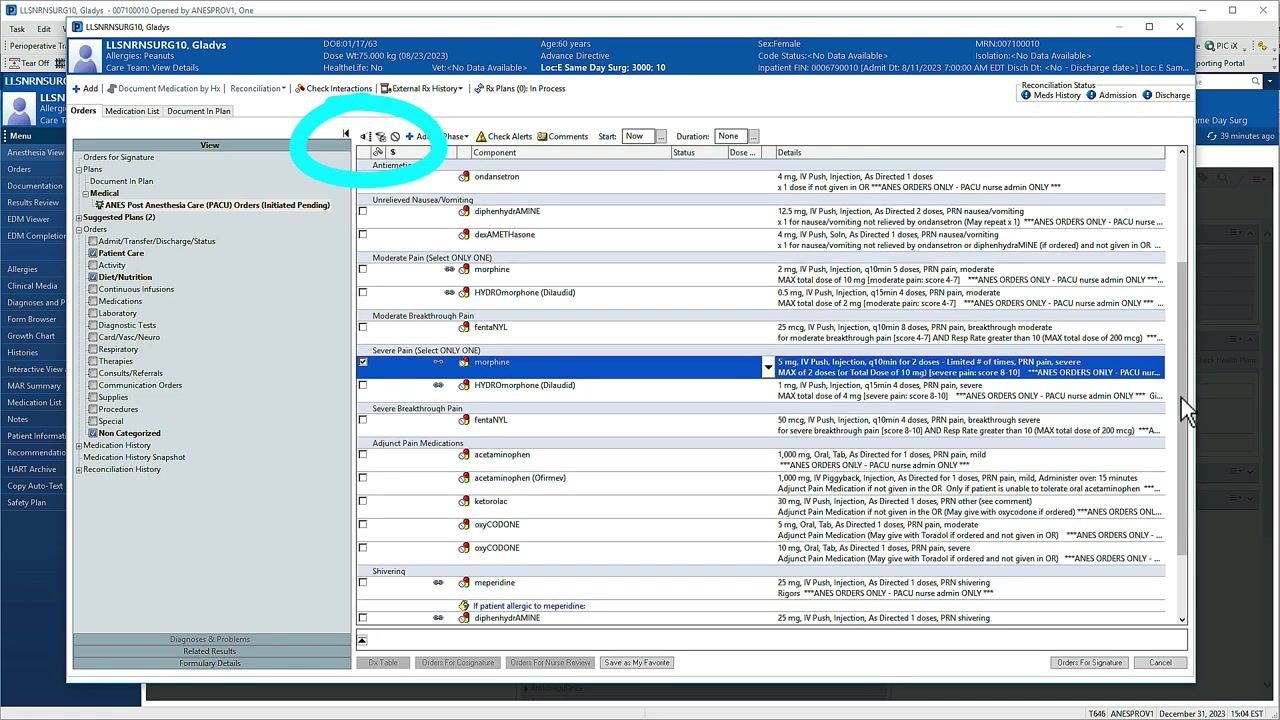Click the prohibited circle icon in plan toolbar
This screenshot has height=720, width=1280.
click(x=395, y=137)
